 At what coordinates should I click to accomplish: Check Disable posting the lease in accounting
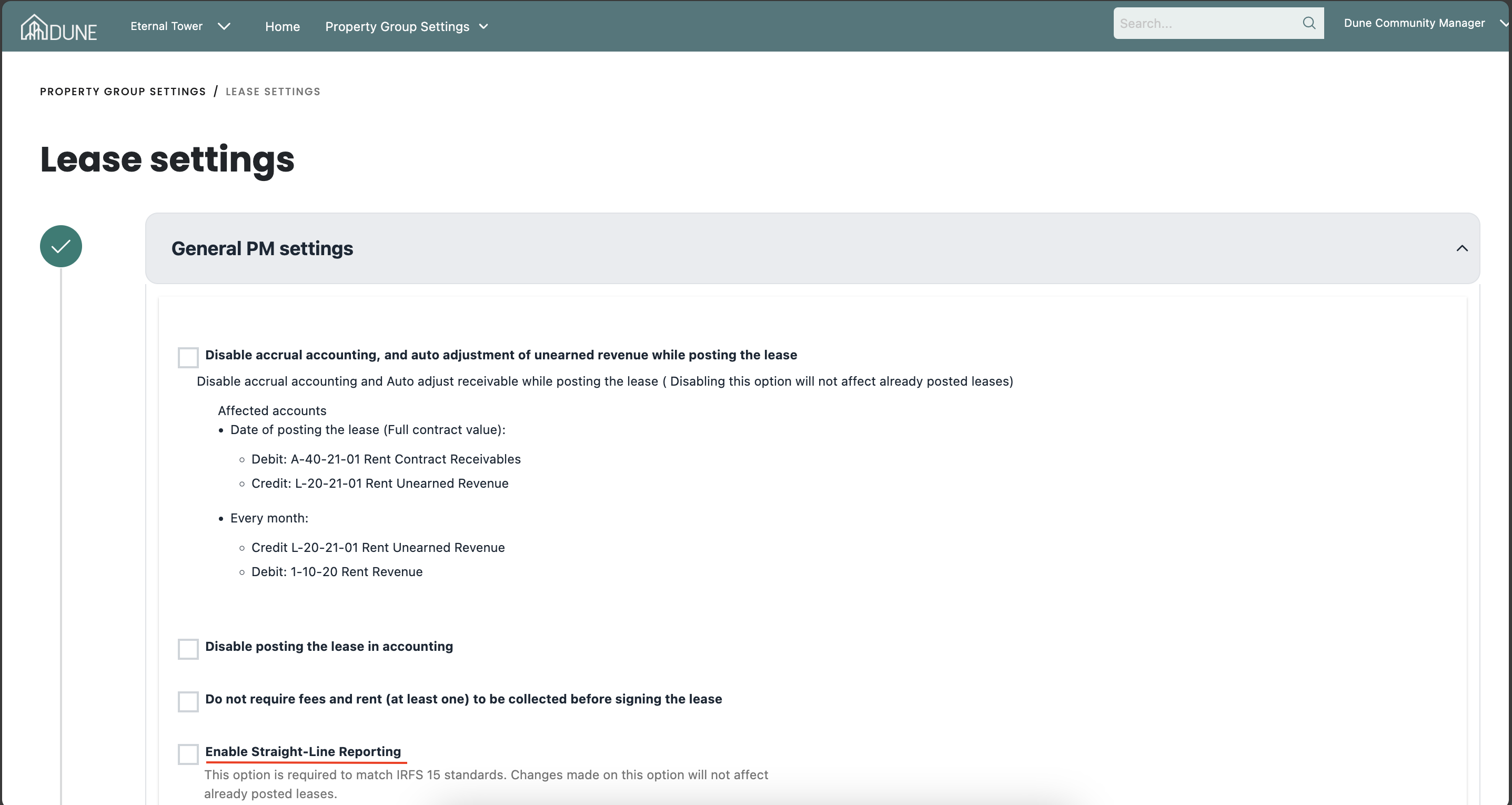tap(188, 649)
